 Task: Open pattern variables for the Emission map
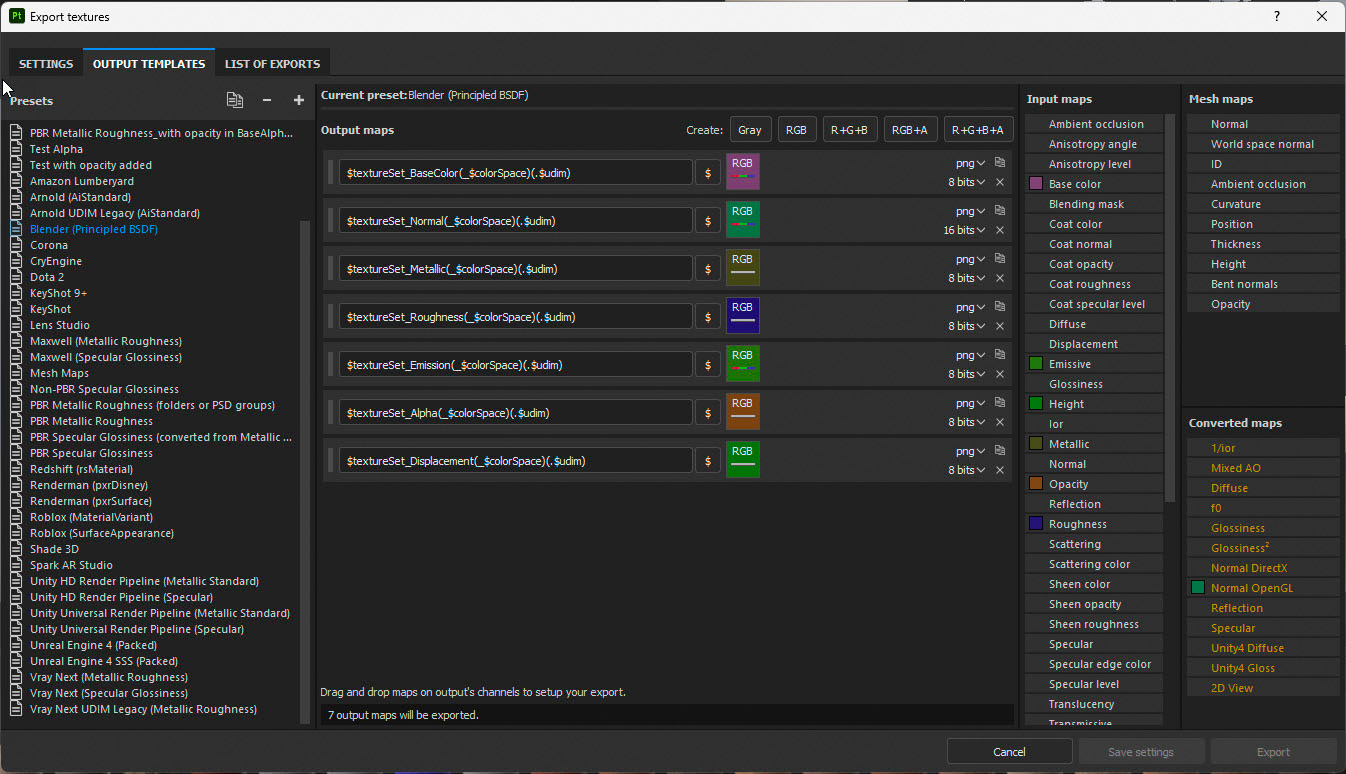707,364
